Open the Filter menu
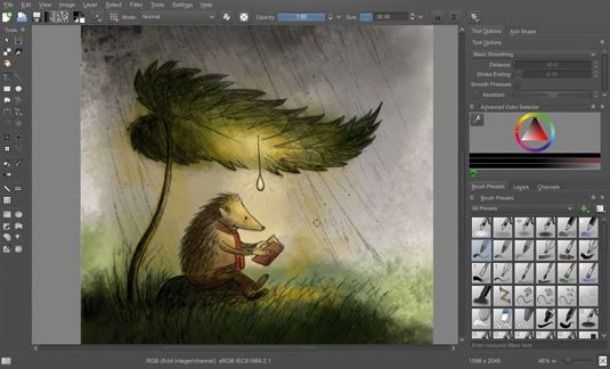Screen dimensions: 610x369 136,5
